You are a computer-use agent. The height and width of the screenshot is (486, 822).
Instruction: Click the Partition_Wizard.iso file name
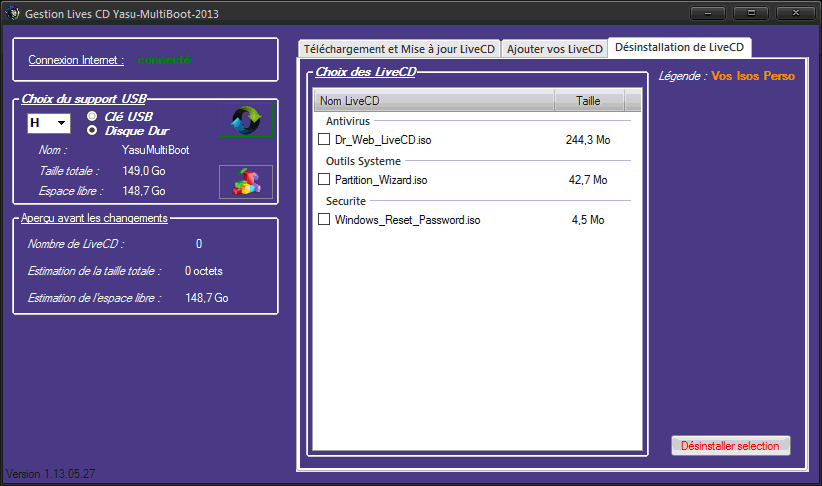tap(381, 180)
